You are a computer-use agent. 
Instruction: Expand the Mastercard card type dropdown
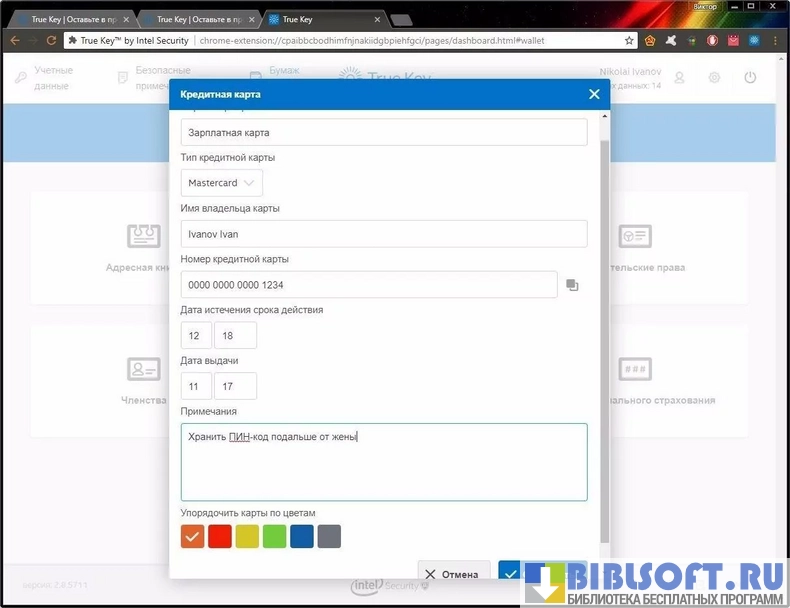[222, 183]
